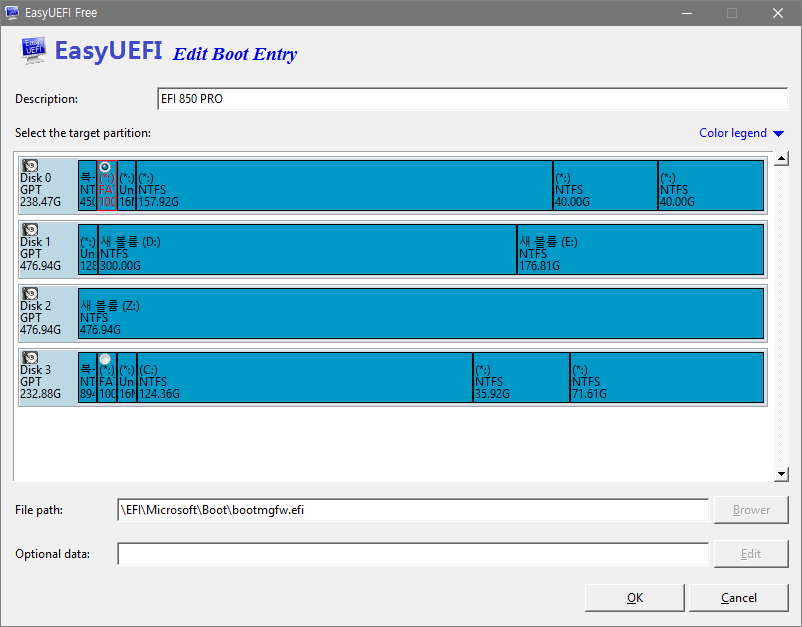Click the Brower button next to File path
The width and height of the screenshot is (802, 627).
pos(751,510)
